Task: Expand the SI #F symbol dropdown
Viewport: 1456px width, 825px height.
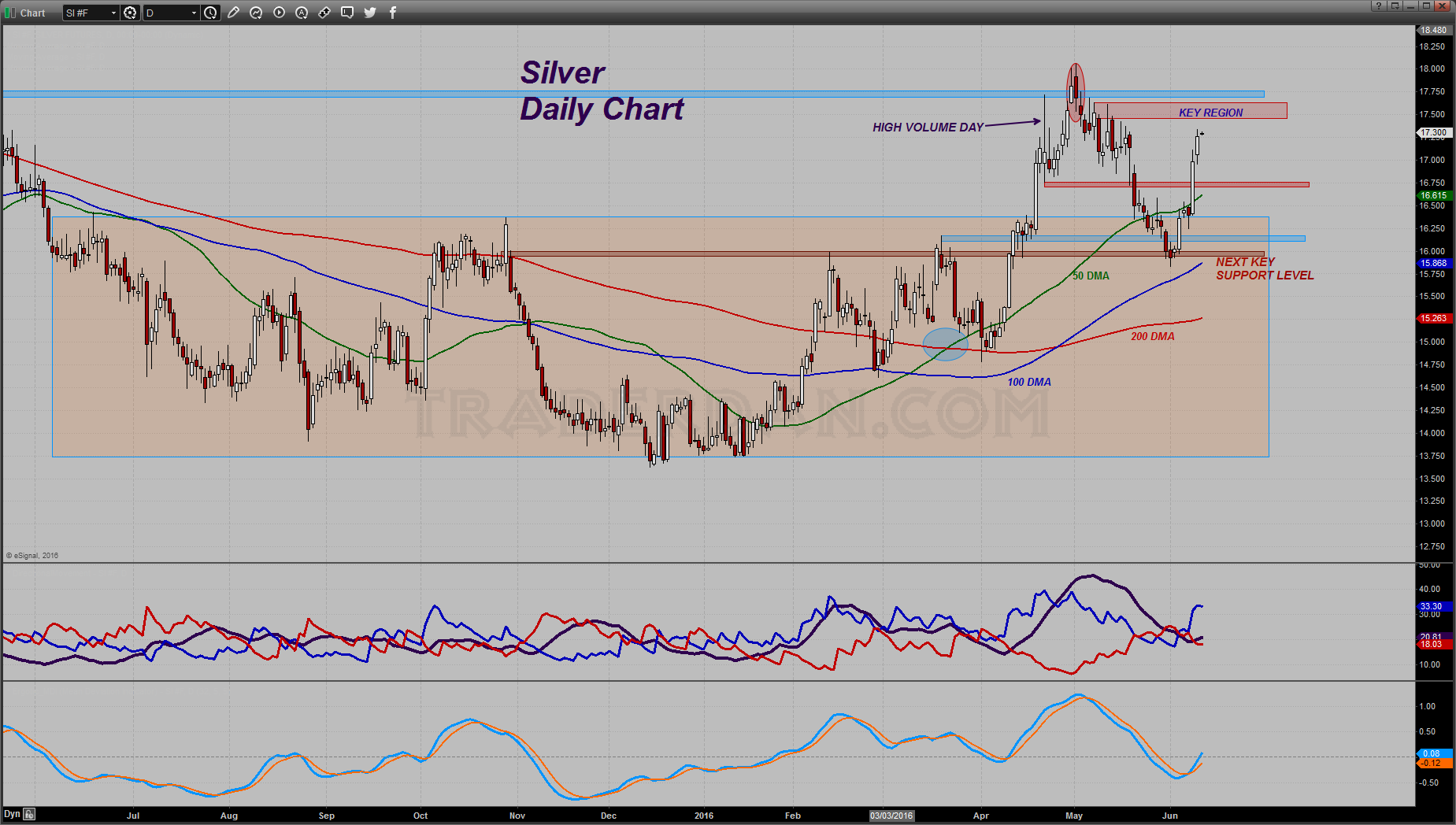Action: coord(113,13)
